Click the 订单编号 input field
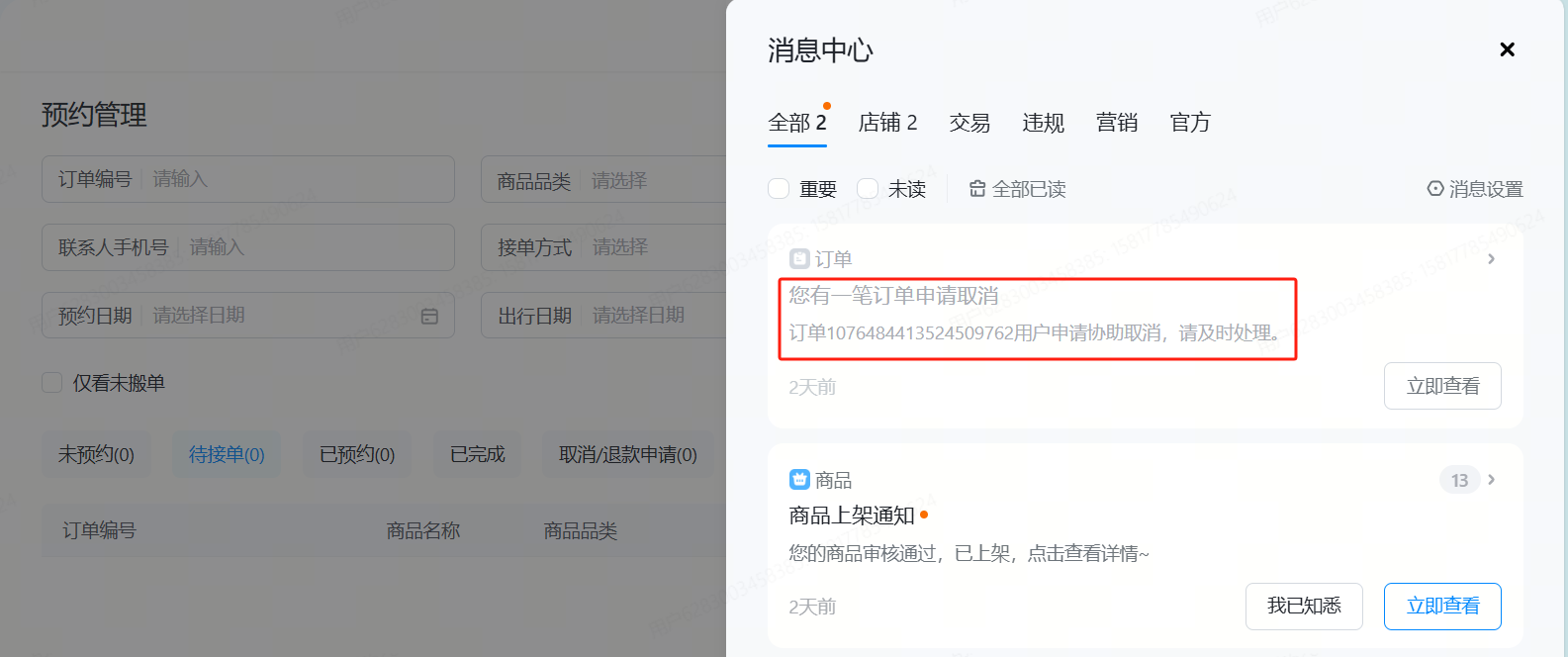The image size is (1568, 657). tap(297, 179)
